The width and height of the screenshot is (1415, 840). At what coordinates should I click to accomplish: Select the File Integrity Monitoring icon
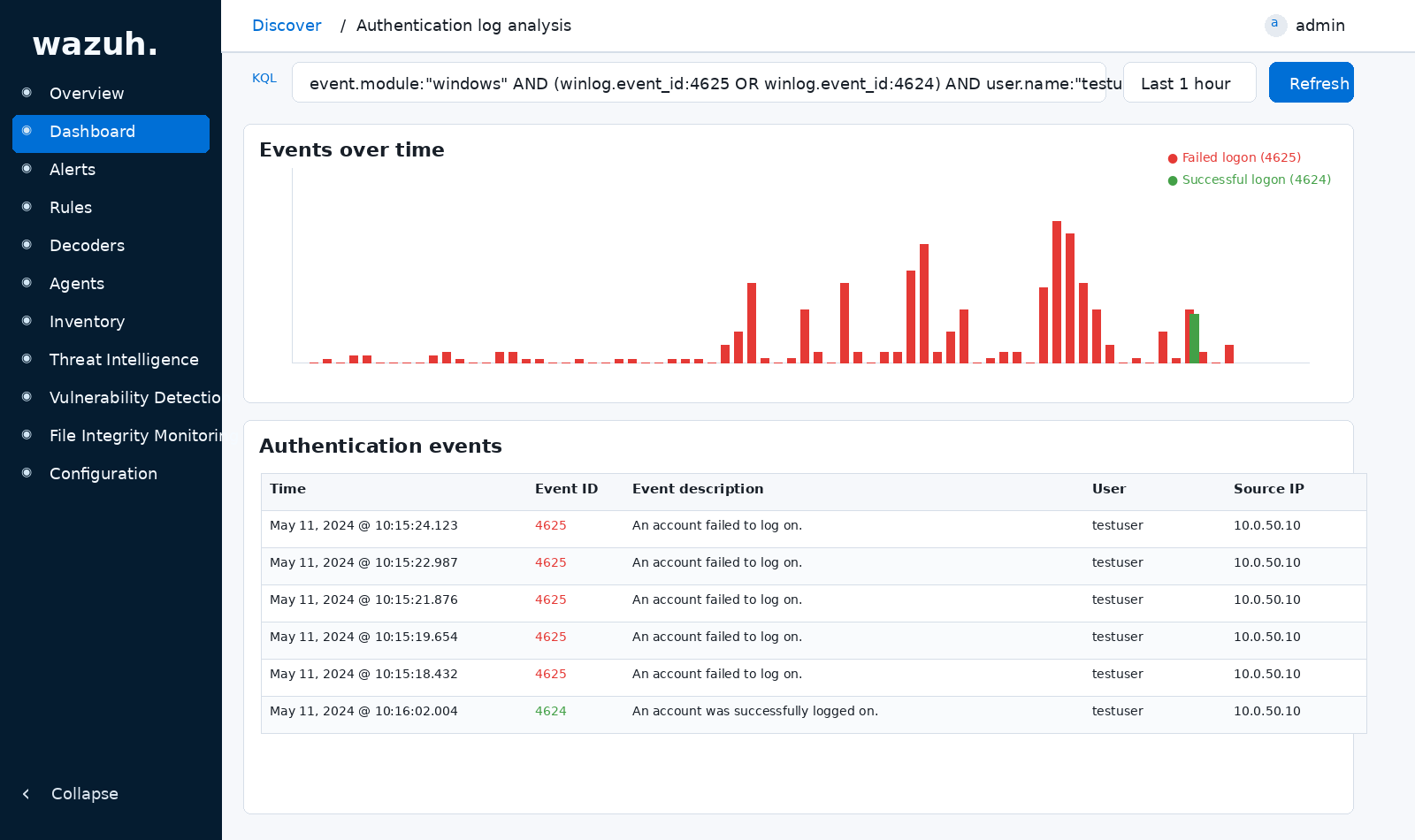tap(26, 435)
